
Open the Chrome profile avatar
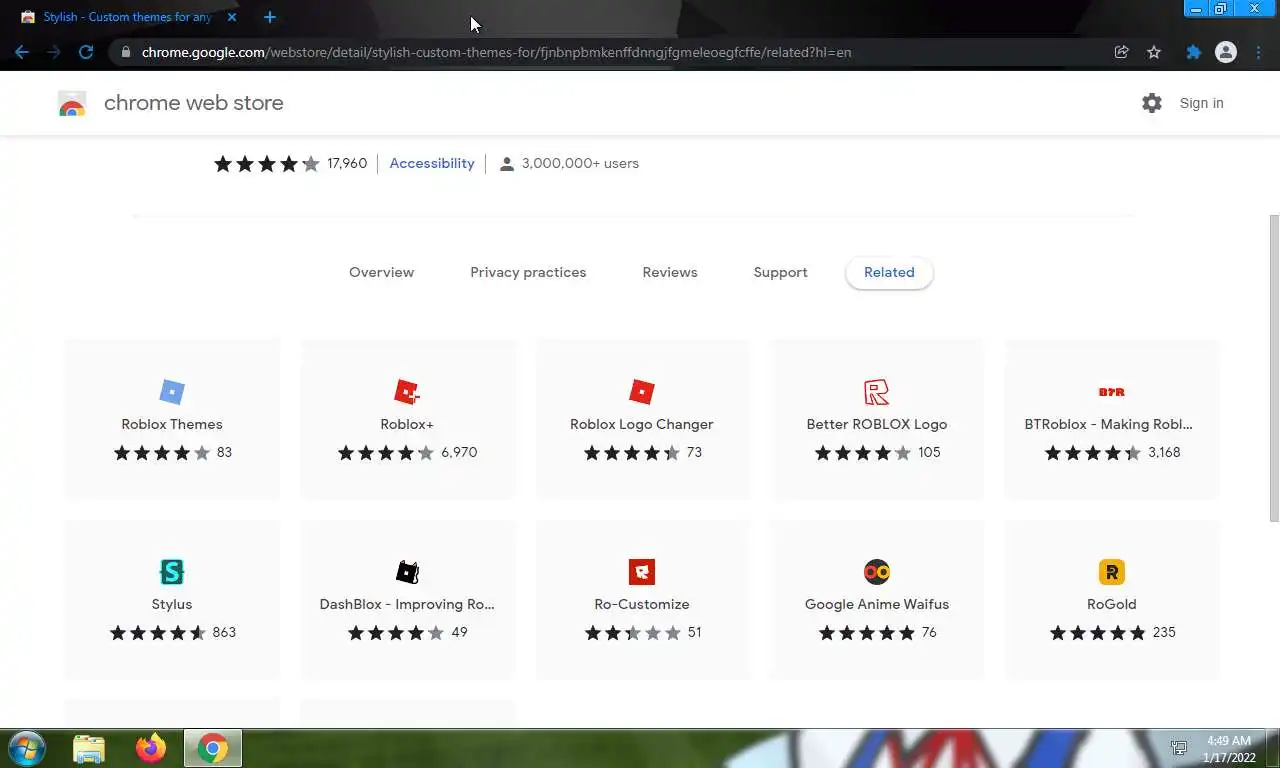1226,52
